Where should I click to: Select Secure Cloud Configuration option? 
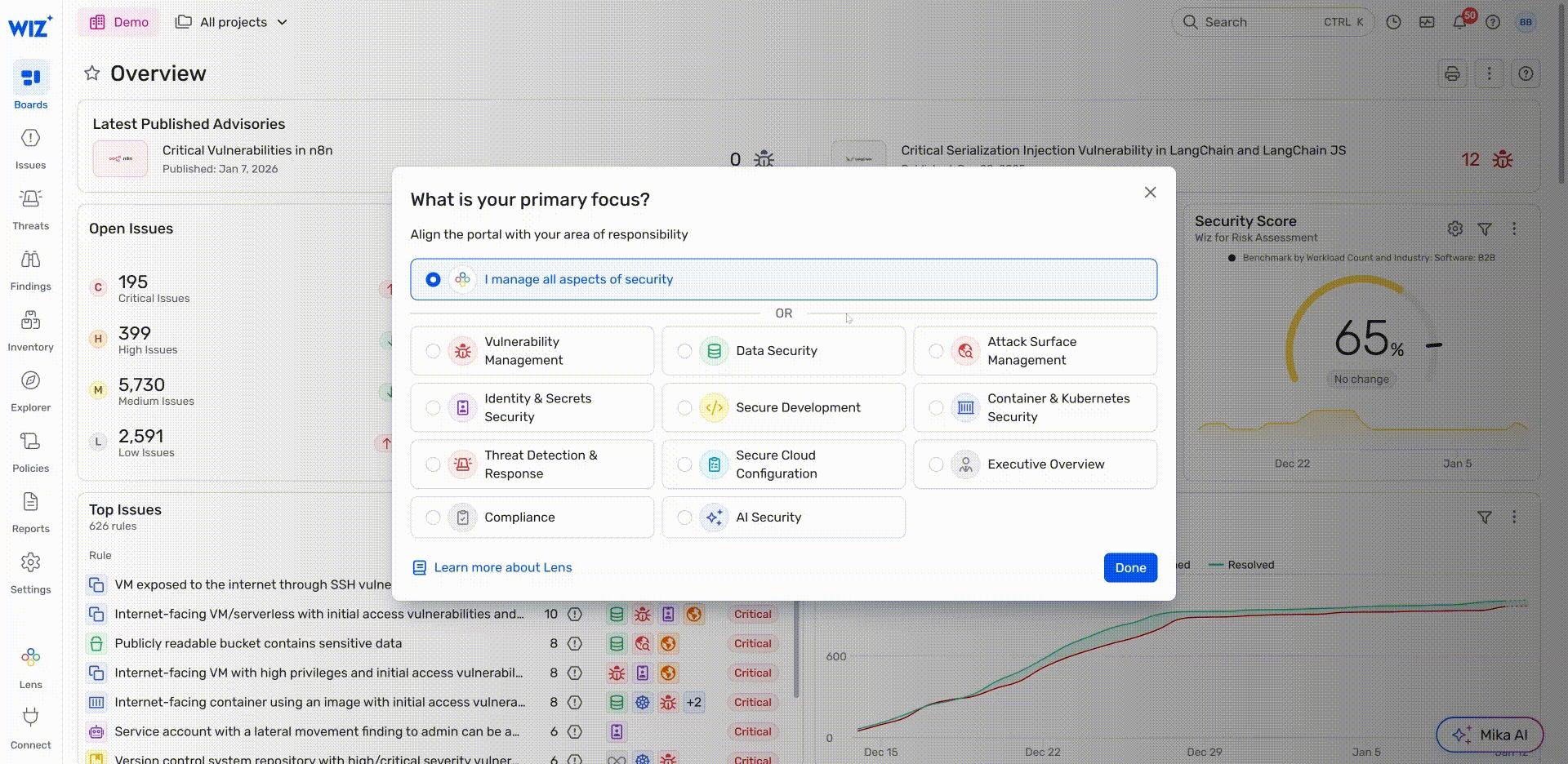[x=783, y=464]
